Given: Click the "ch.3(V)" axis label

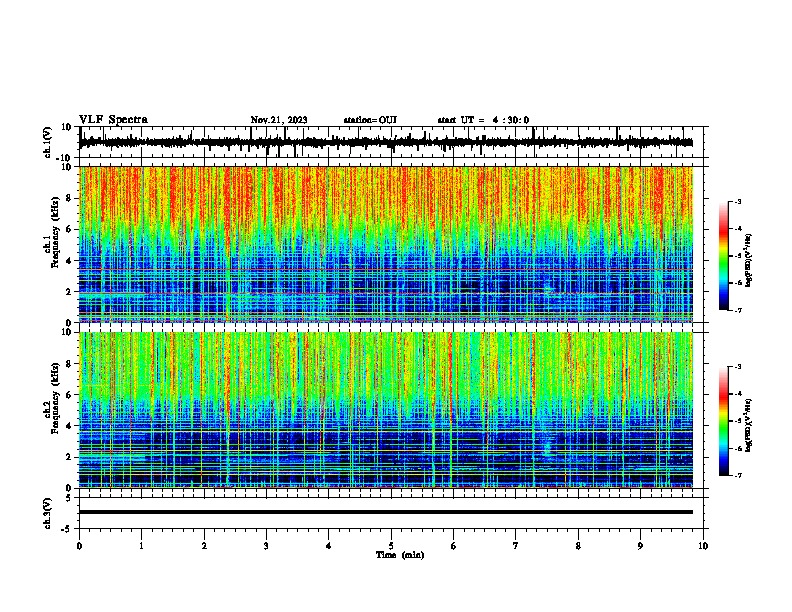Looking at the screenshot, I should tap(48, 513).
